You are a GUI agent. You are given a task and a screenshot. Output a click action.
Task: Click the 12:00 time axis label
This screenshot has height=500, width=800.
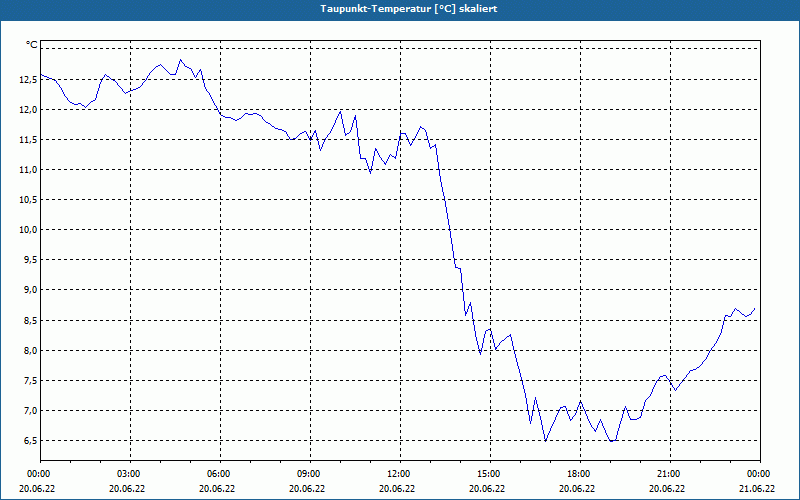click(x=397, y=474)
